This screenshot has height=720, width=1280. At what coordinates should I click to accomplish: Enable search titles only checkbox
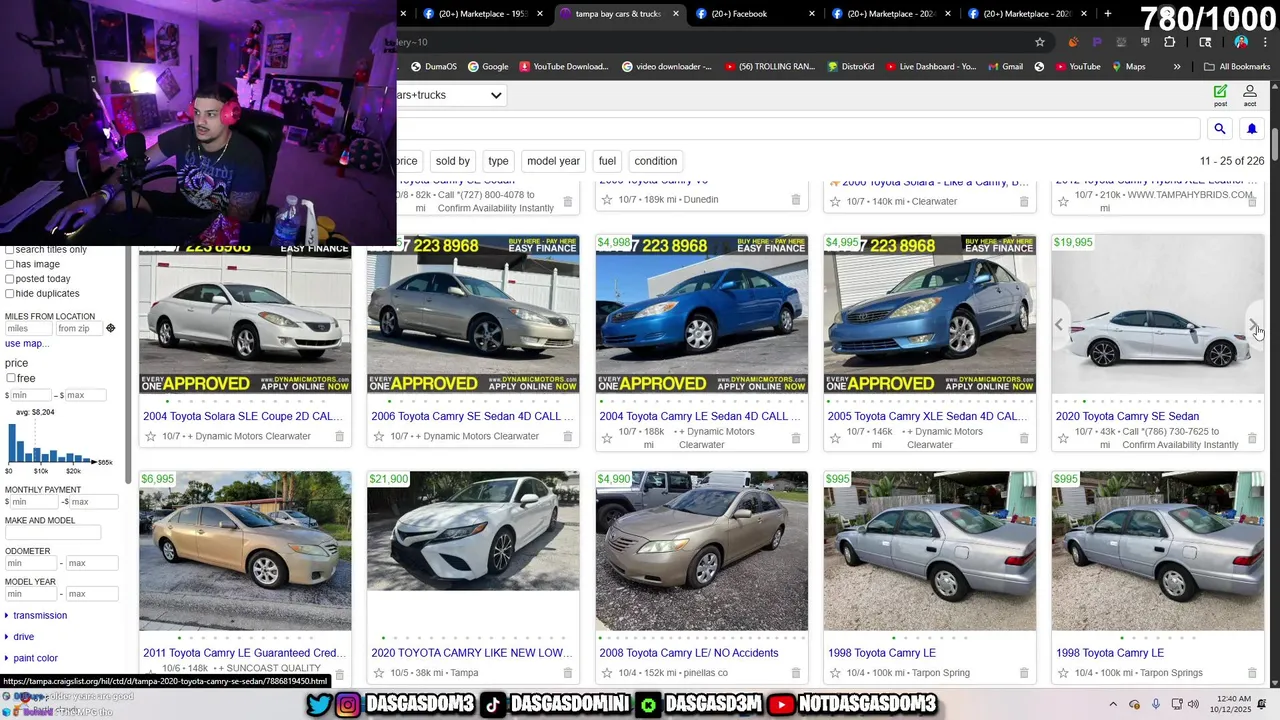[x=9, y=250]
